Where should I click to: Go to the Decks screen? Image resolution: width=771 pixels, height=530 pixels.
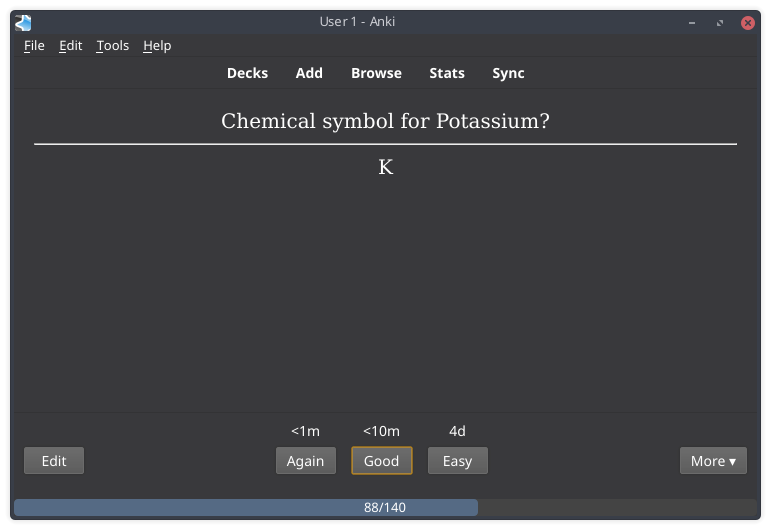(247, 73)
